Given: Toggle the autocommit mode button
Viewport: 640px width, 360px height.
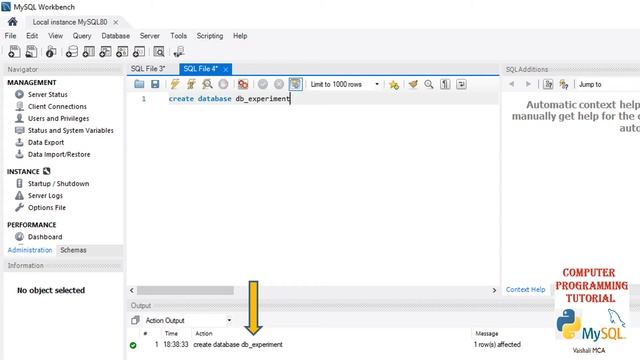Looking at the screenshot, I should [296, 84].
